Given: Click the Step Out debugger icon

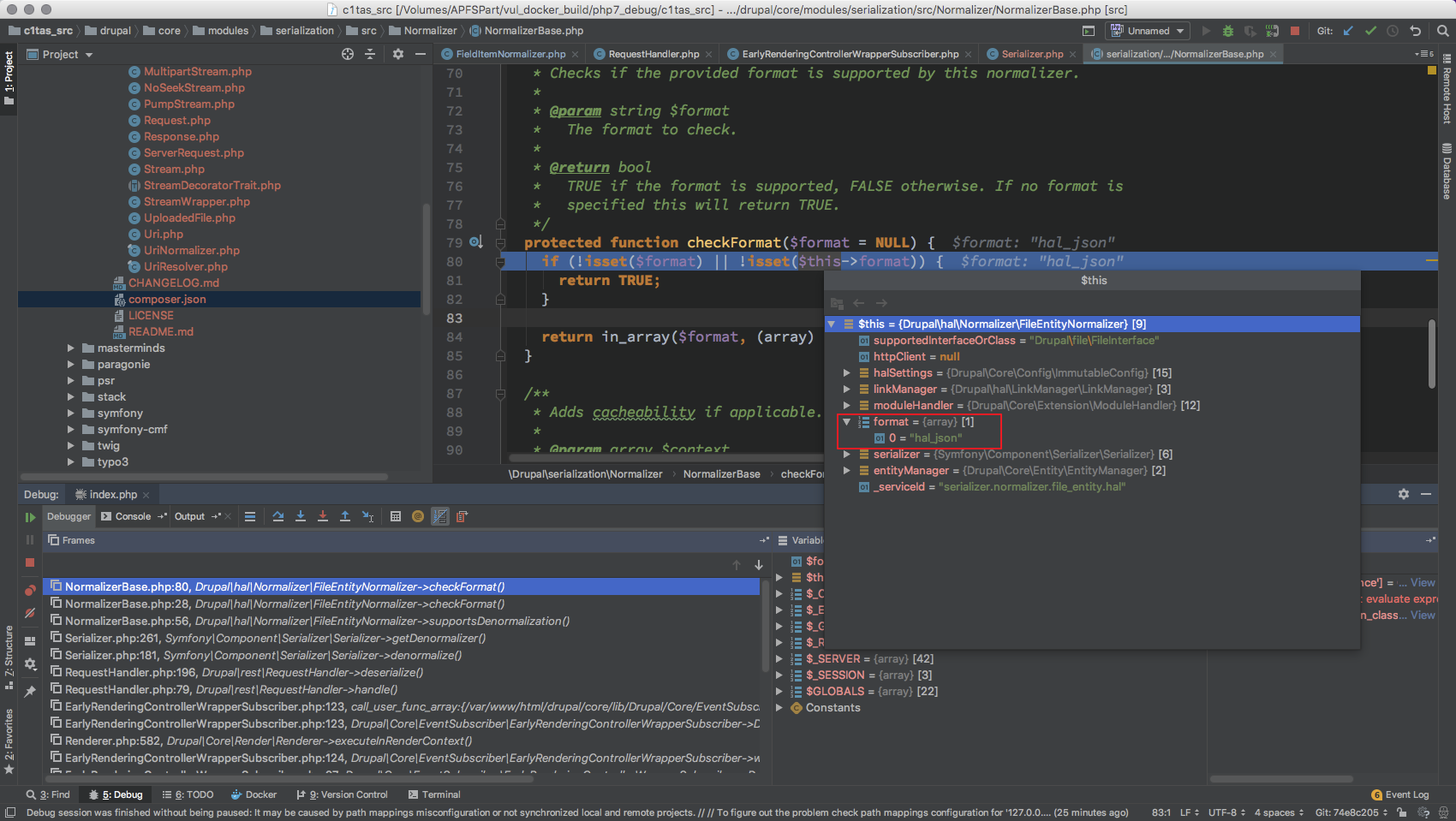Looking at the screenshot, I should coord(345,516).
